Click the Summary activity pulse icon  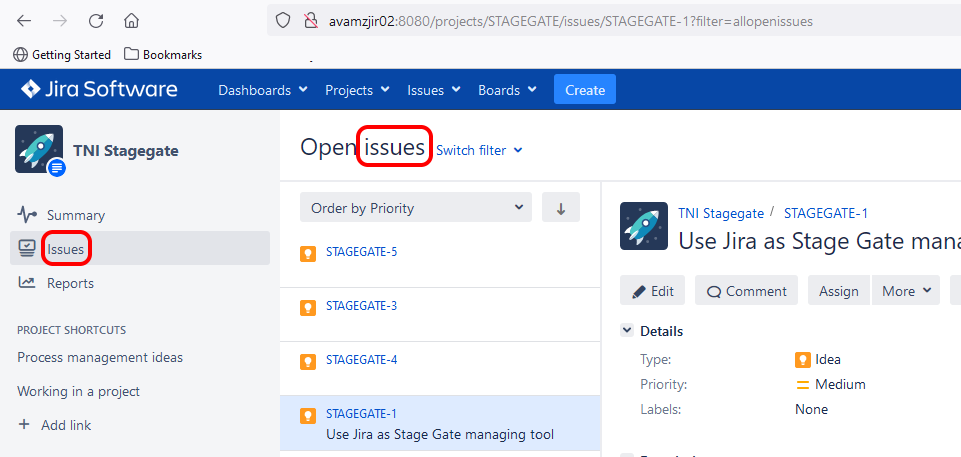coord(27,215)
